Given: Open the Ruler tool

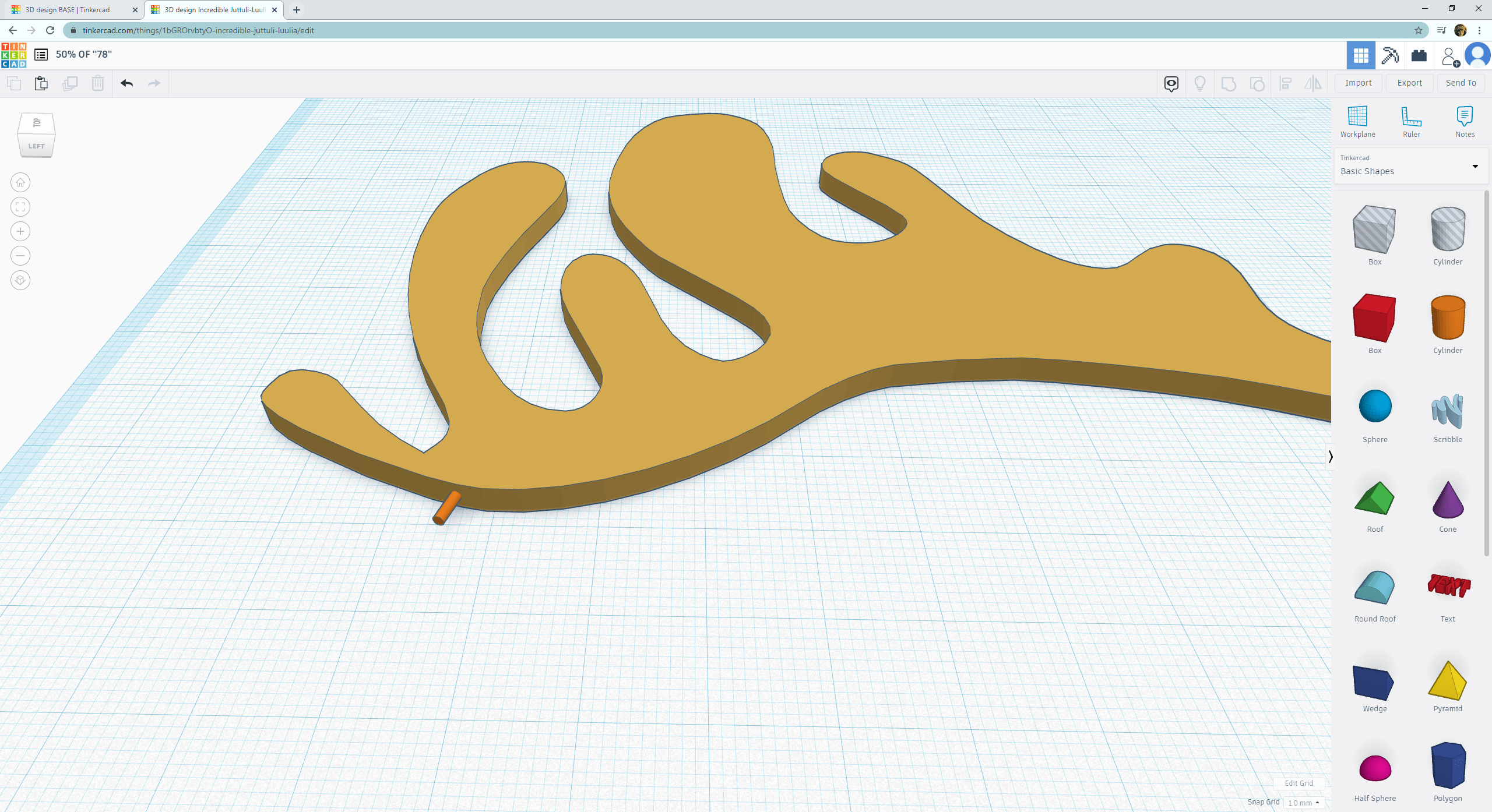Looking at the screenshot, I should tap(1410, 121).
